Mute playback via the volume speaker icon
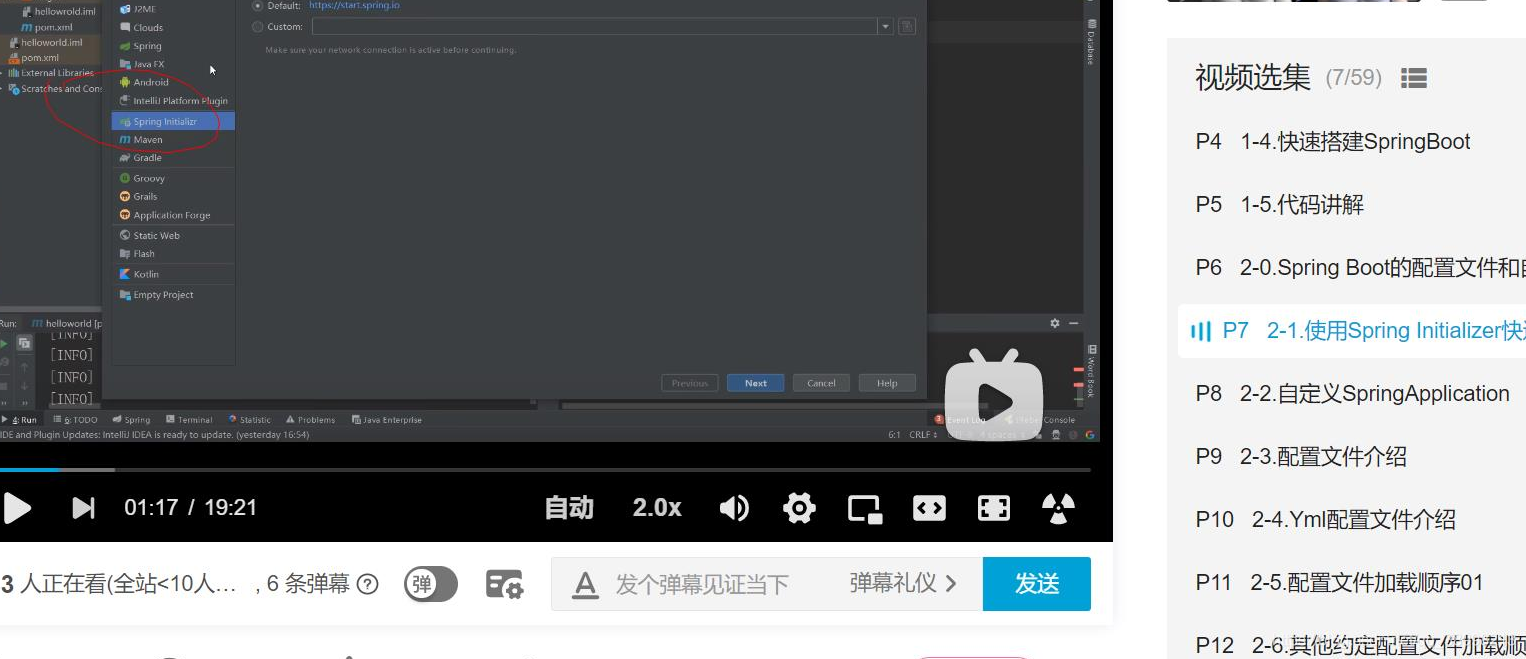The image size is (1526, 659). pyautogui.click(x=733, y=508)
